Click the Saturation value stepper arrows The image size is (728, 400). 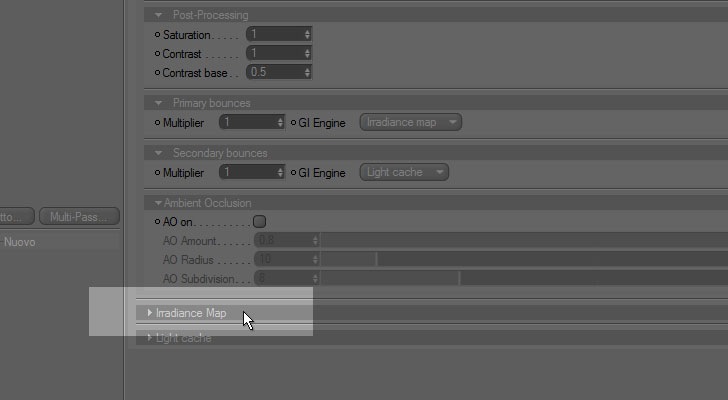click(307, 34)
